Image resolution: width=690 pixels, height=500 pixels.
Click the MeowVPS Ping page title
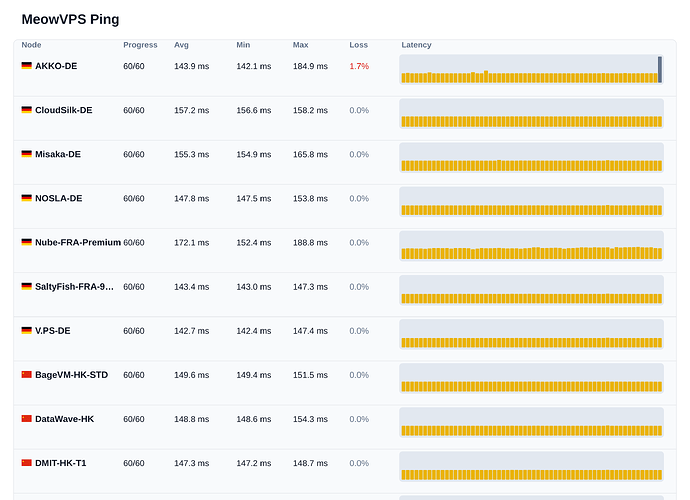[x=70, y=19]
